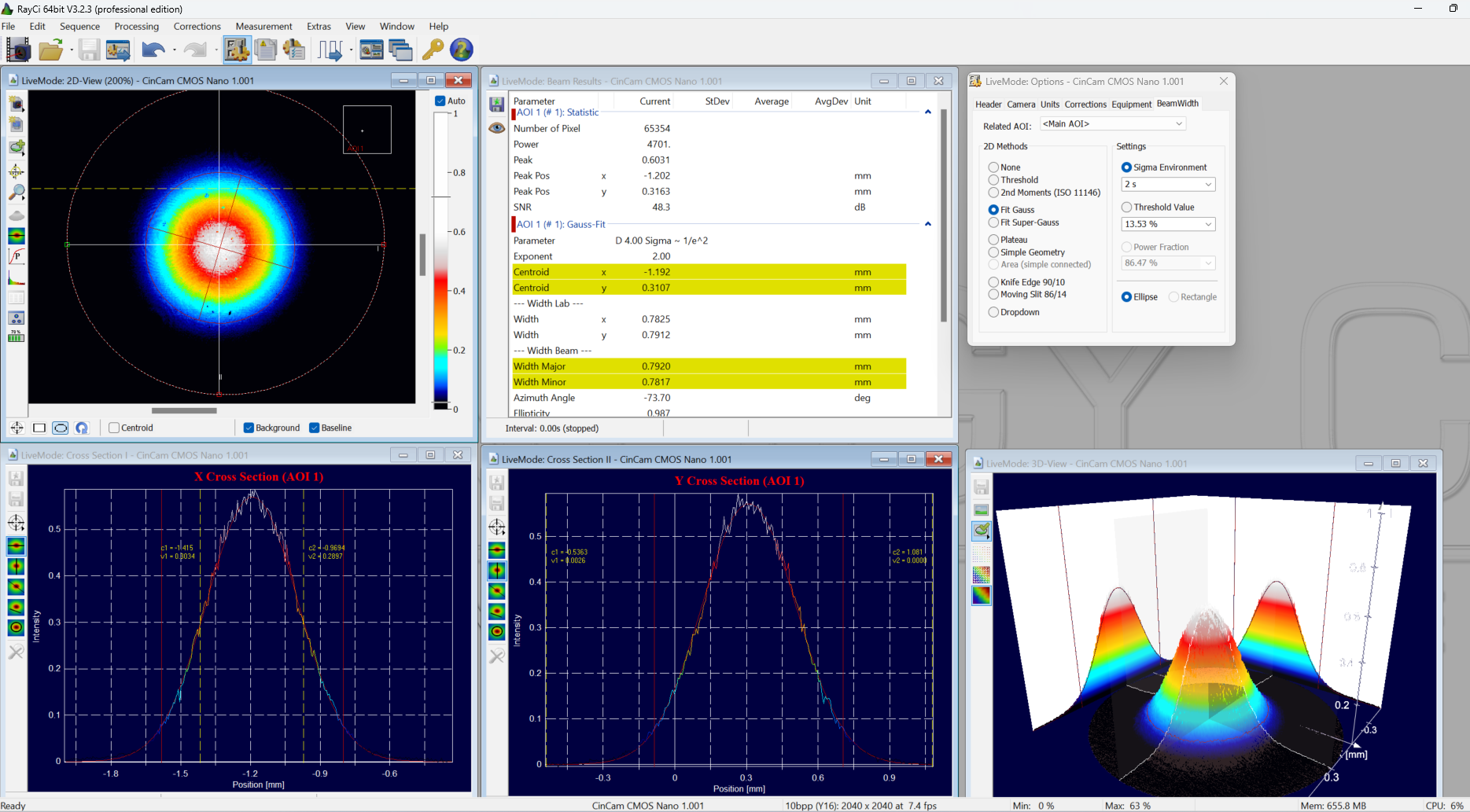
Task: Click the open folder icon in main toolbar
Action: [50, 50]
